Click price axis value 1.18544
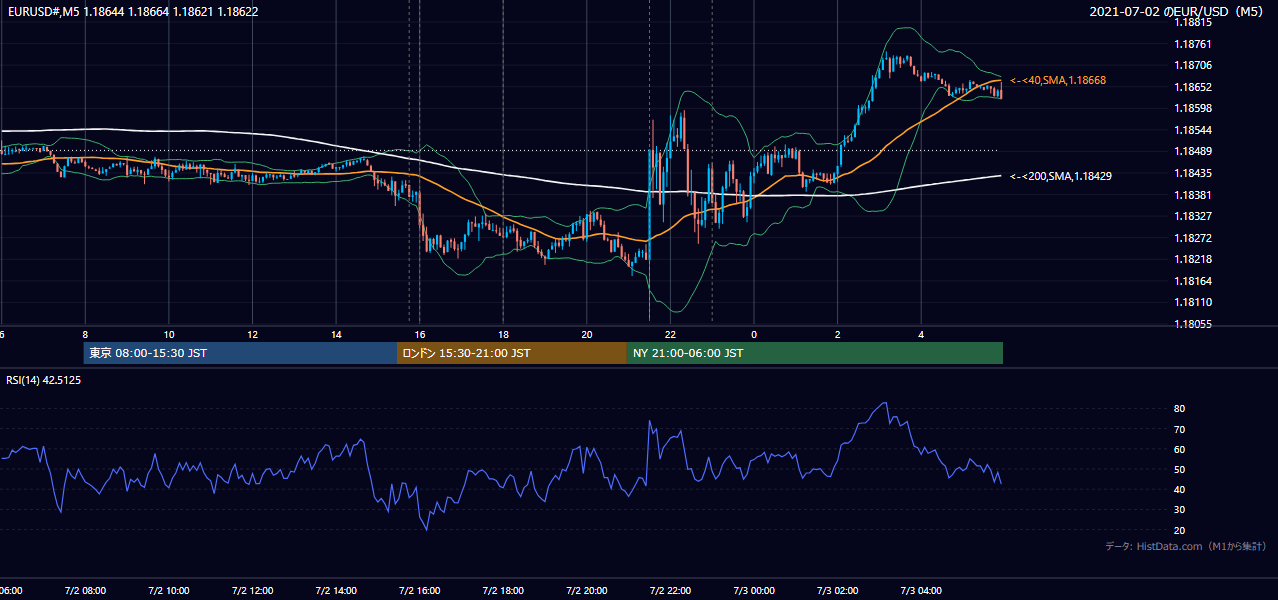 [x=1194, y=130]
